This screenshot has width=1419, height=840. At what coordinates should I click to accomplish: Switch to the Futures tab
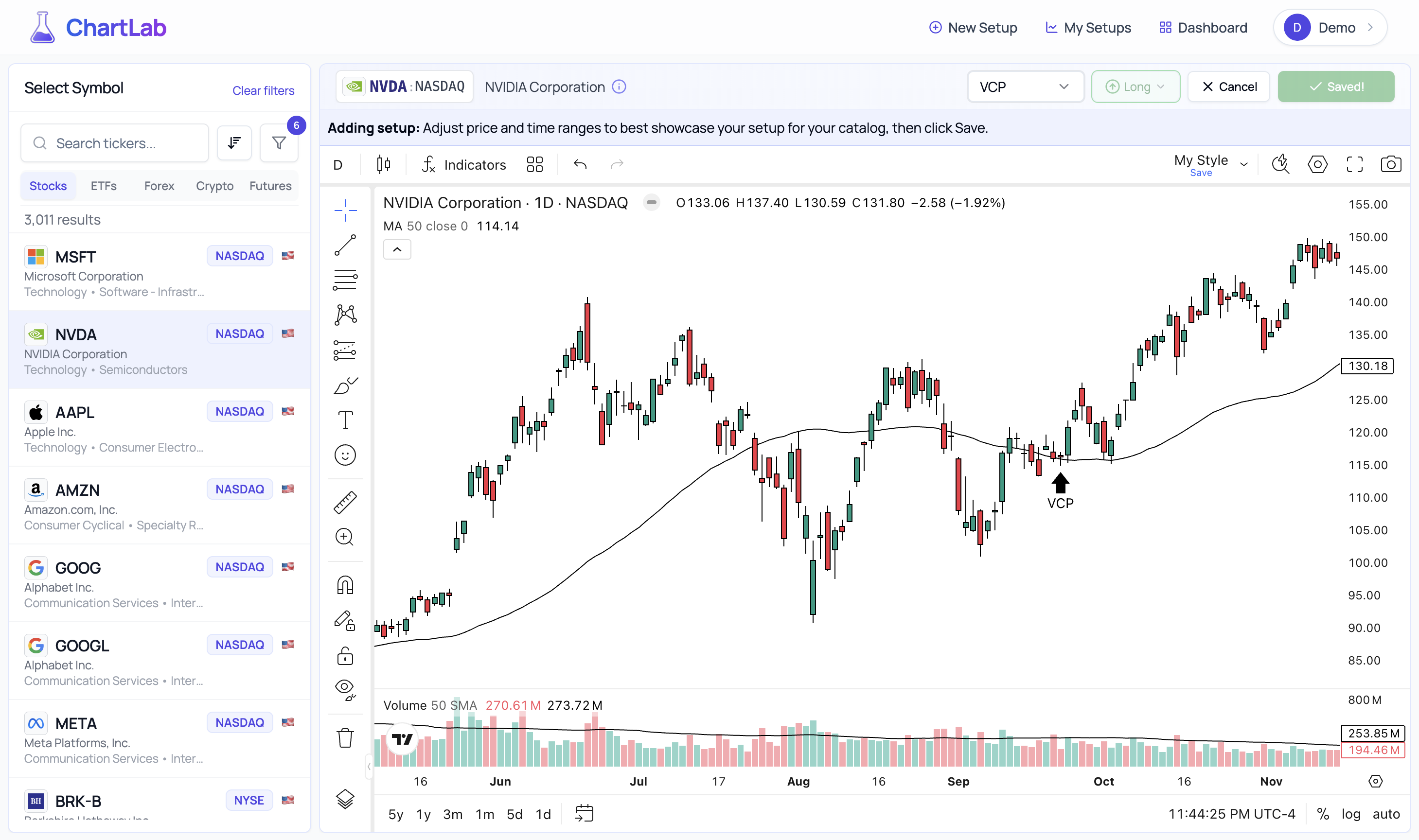tap(270, 186)
